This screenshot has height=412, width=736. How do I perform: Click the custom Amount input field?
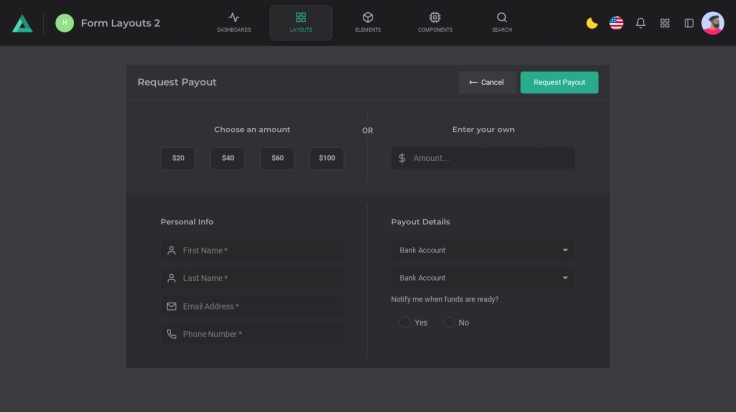tap(490, 158)
